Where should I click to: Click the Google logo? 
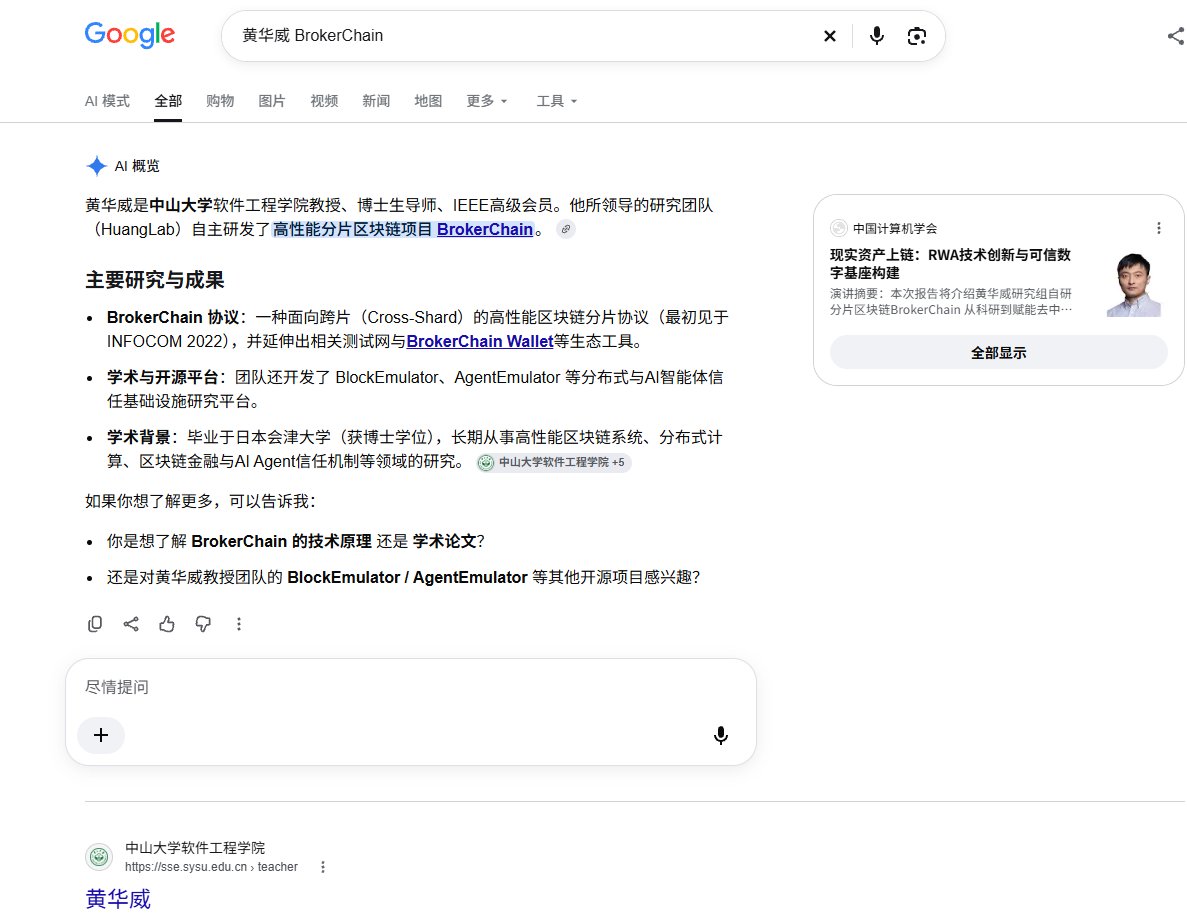pos(129,35)
